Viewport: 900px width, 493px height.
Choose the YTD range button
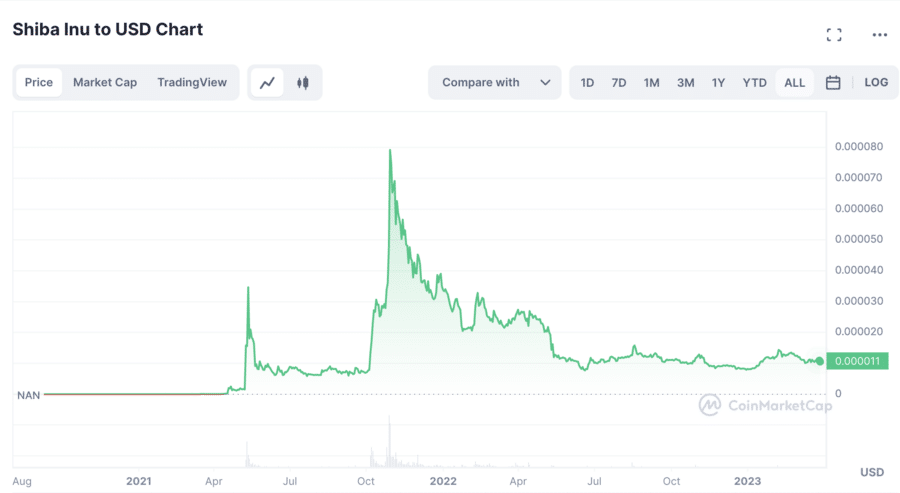point(754,83)
